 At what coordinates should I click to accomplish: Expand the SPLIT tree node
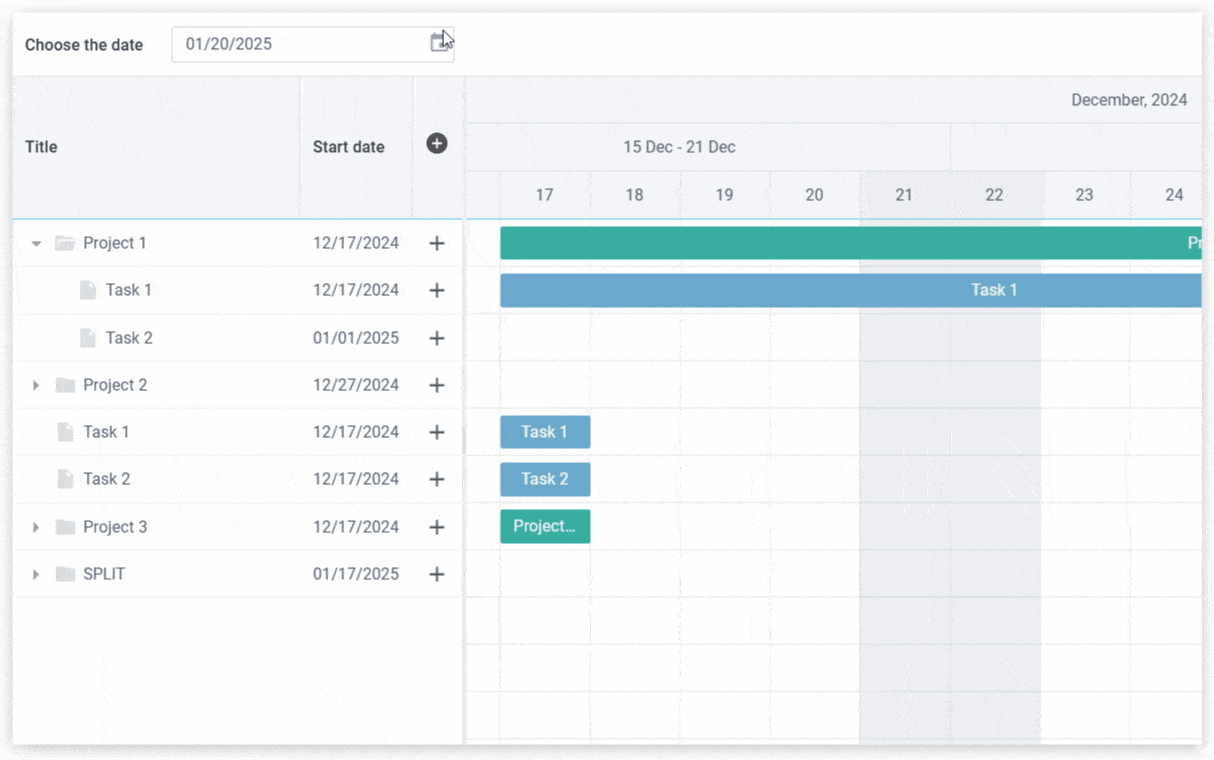37,574
